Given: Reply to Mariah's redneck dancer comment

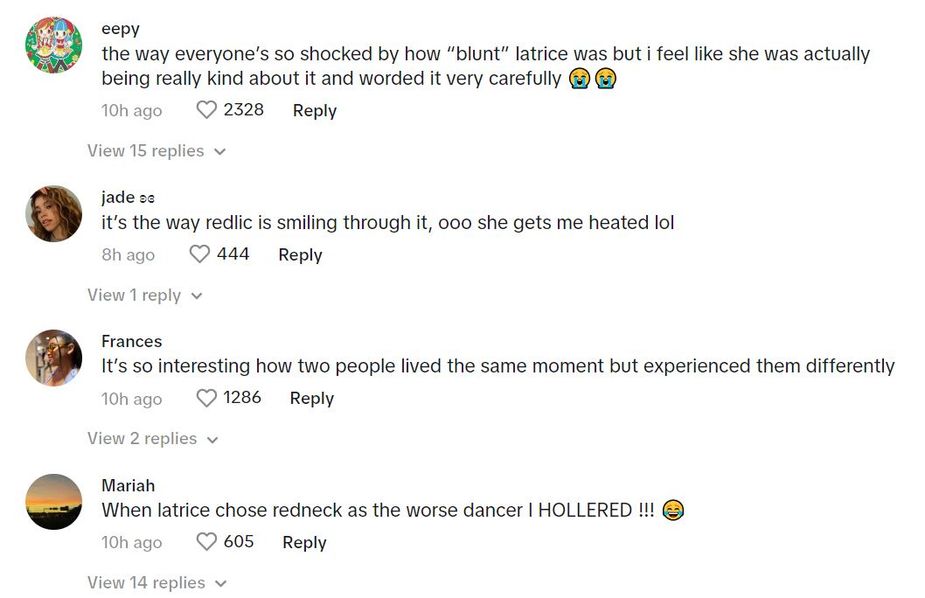Looking at the screenshot, I should pyautogui.click(x=304, y=542).
